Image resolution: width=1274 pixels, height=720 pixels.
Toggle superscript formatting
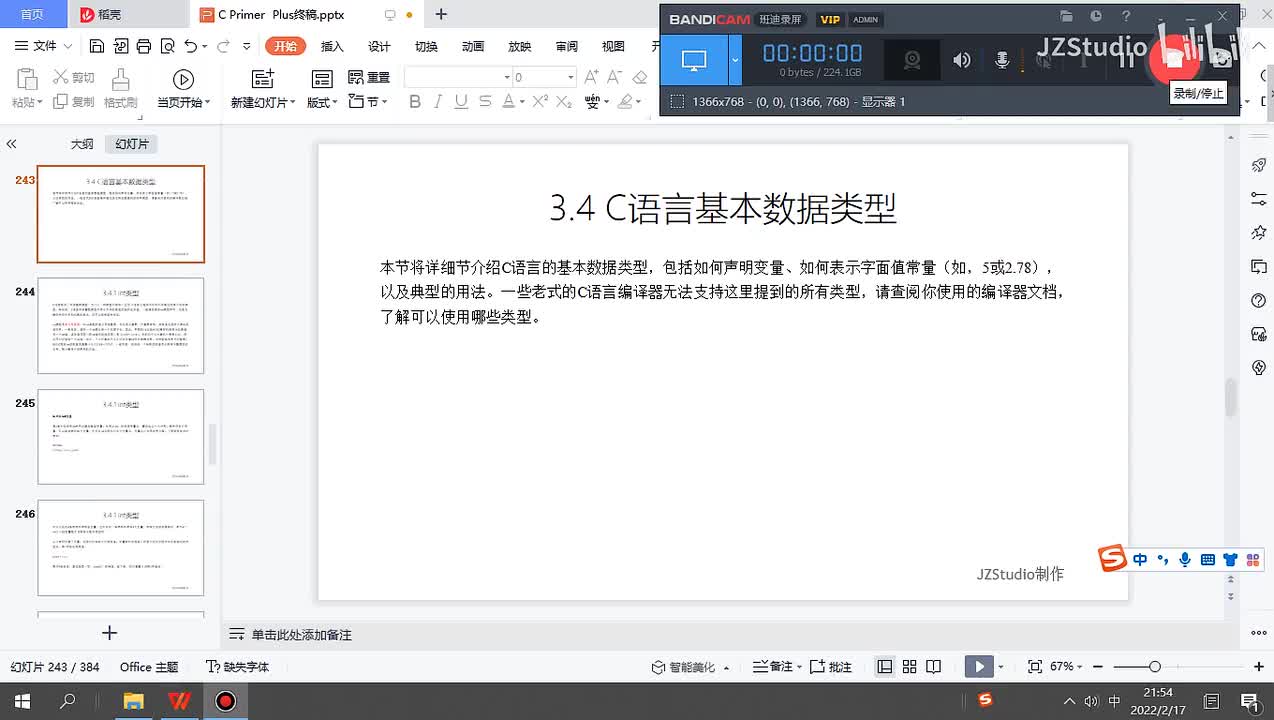click(540, 102)
